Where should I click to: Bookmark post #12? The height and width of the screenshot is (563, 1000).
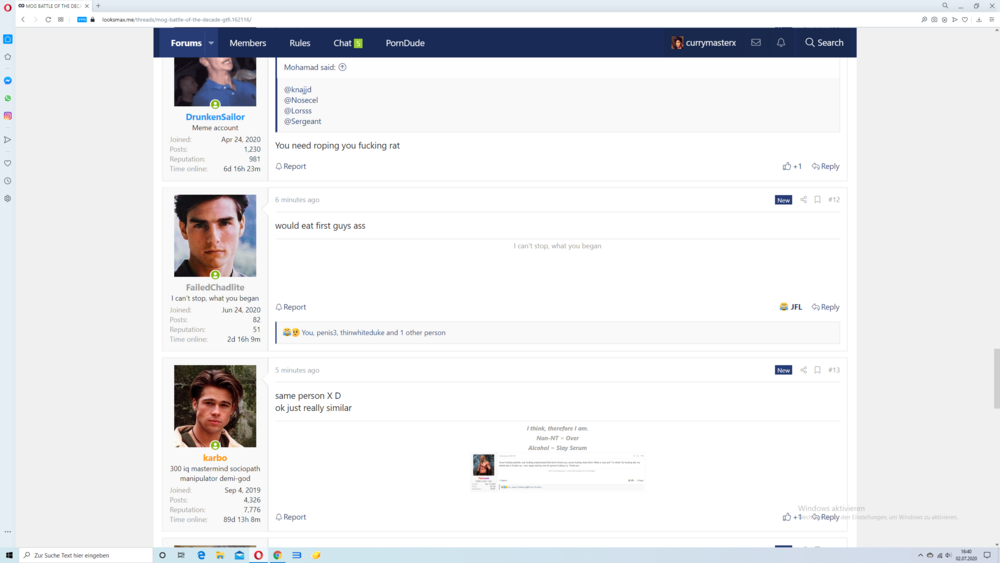point(817,200)
